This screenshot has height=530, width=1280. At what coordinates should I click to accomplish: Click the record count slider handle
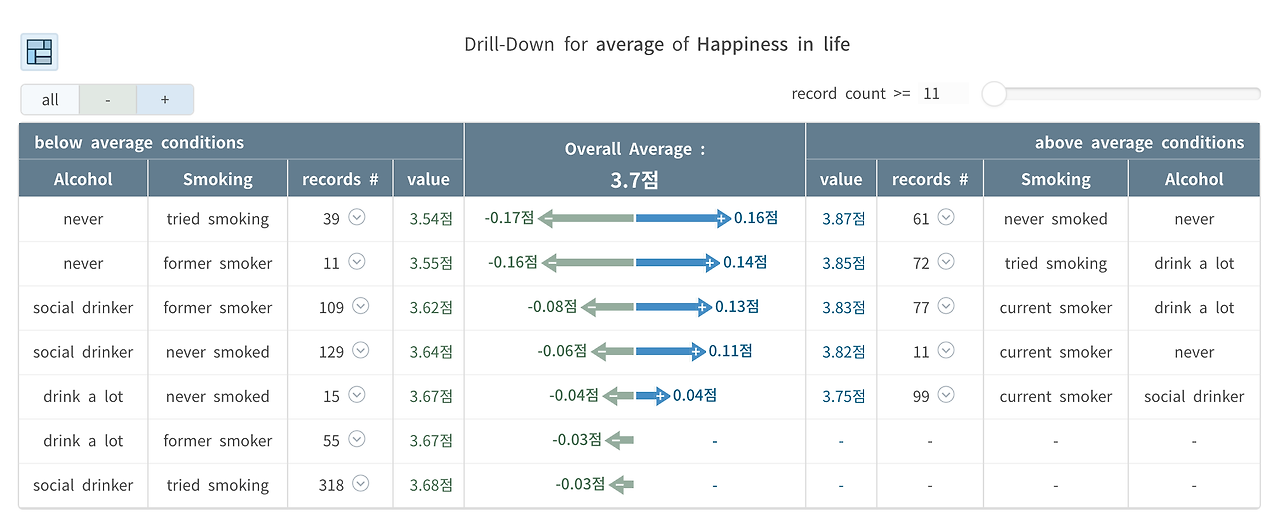pos(994,94)
